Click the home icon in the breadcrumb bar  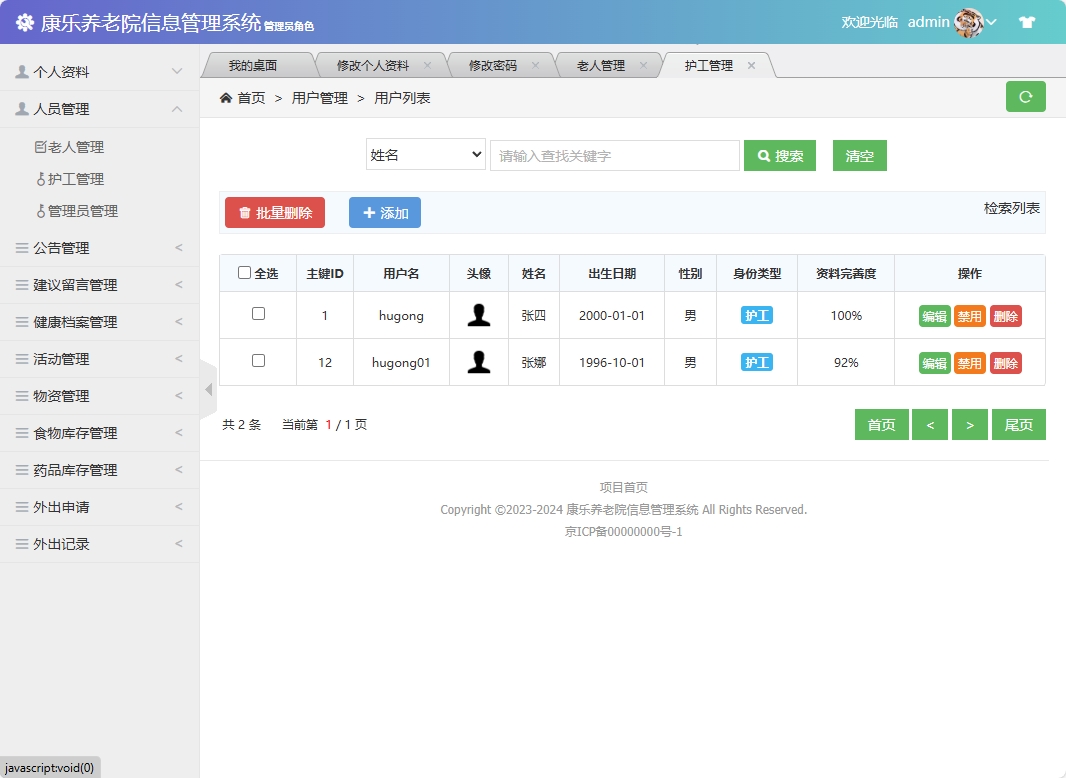click(225, 97)
